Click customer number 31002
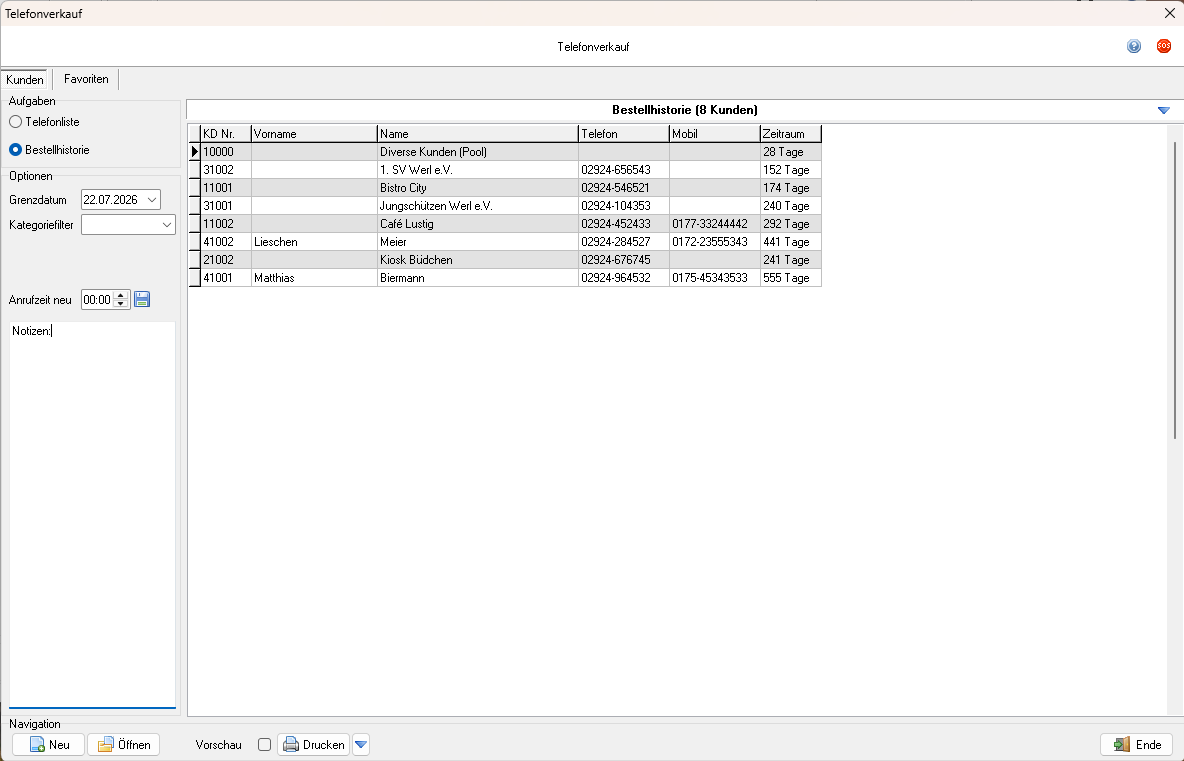1184x761 pixels. pos(225,170)
